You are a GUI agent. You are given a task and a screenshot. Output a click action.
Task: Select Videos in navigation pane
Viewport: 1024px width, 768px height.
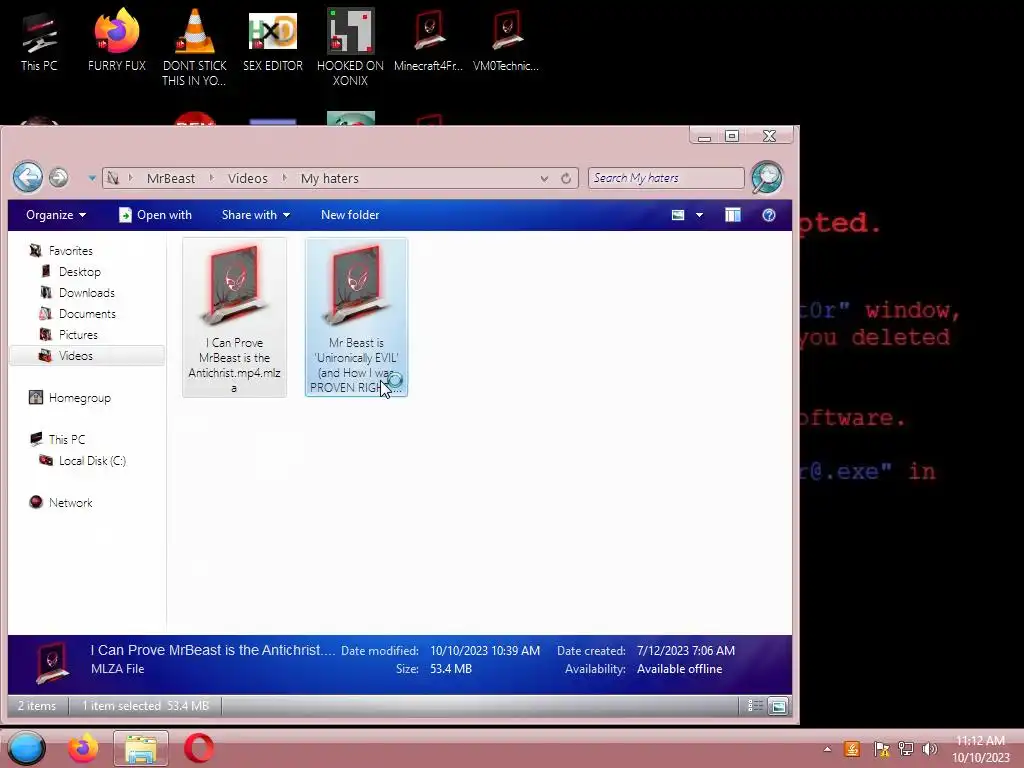pos(87,355)
